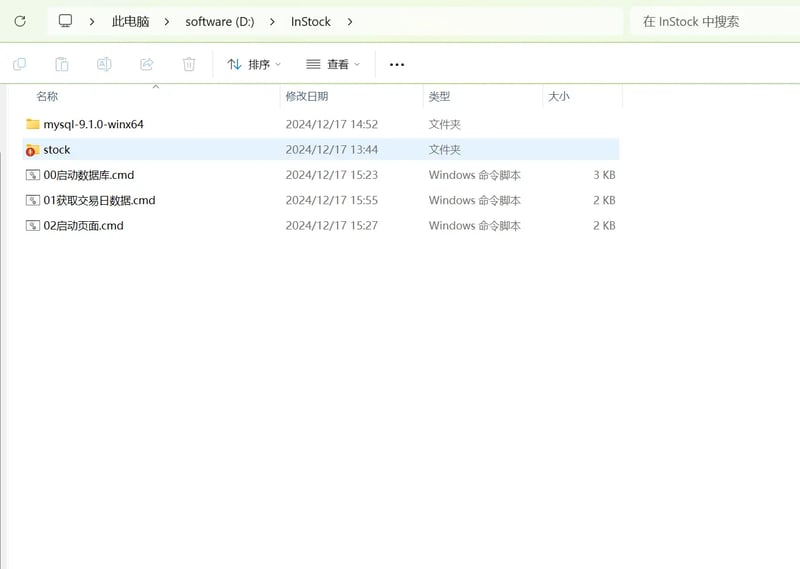
Task: Select the 02启动页面.cmd file
Action: point(83,225)
